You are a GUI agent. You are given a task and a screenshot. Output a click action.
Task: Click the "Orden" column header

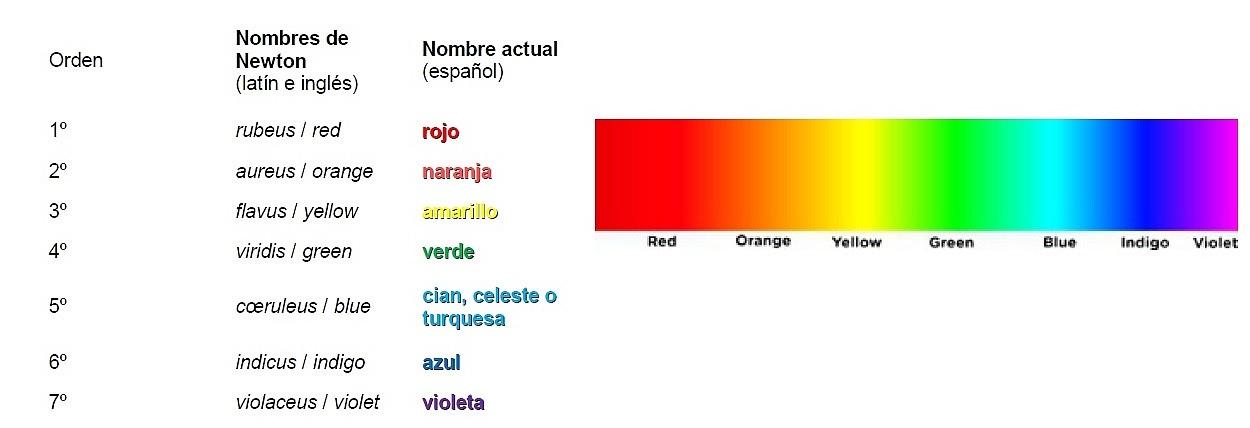pyautogui.click(x=76, y=60)
